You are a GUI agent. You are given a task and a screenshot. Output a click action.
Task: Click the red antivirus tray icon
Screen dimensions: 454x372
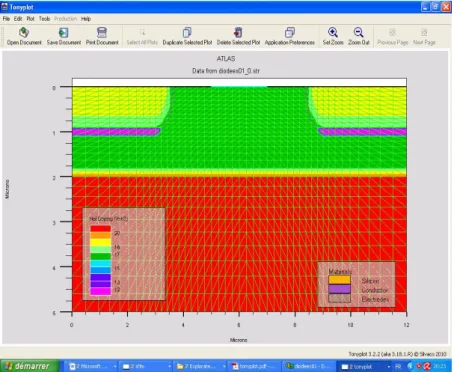tap(427, 366)
